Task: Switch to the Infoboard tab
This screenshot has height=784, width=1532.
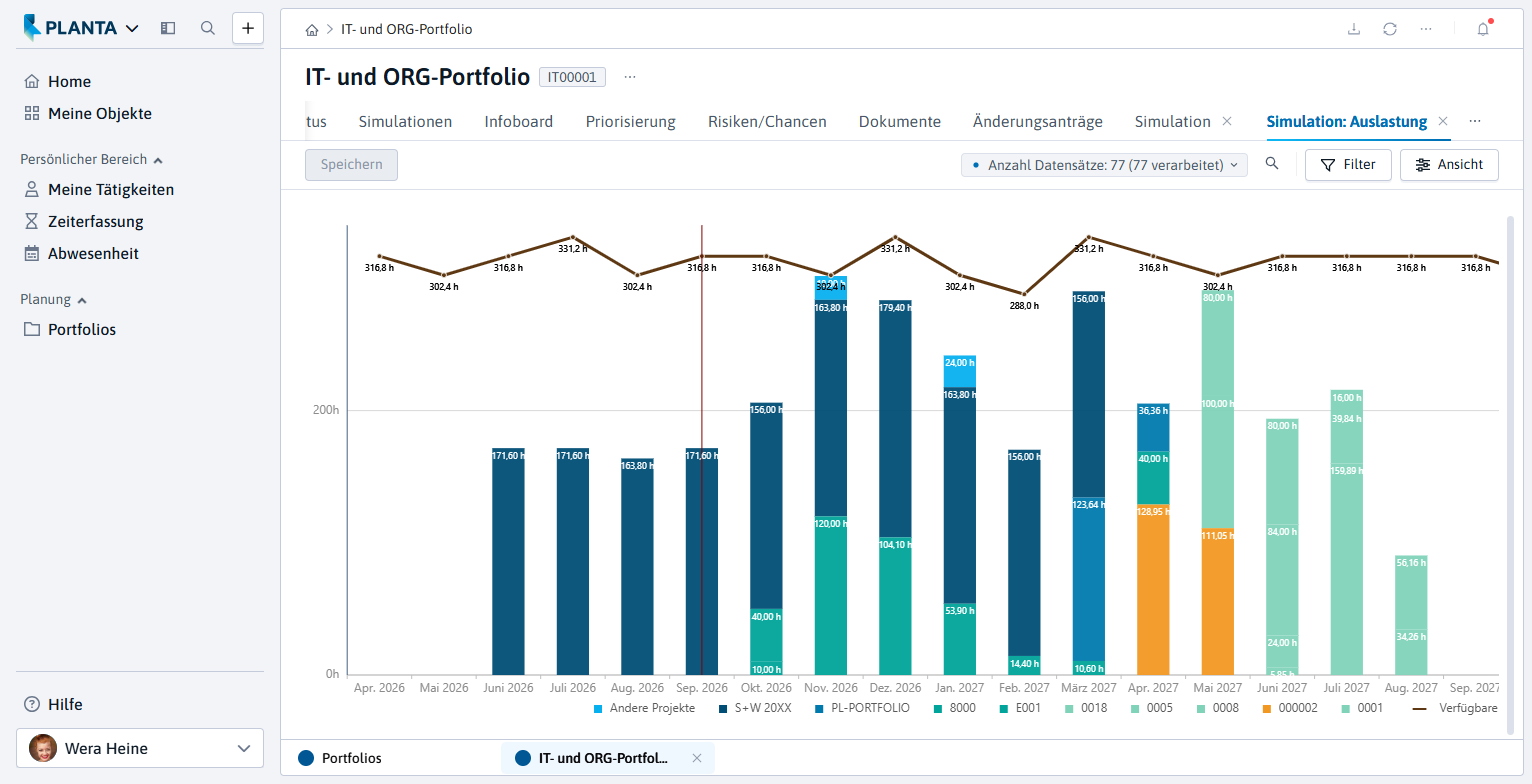Action: point(519,122)
